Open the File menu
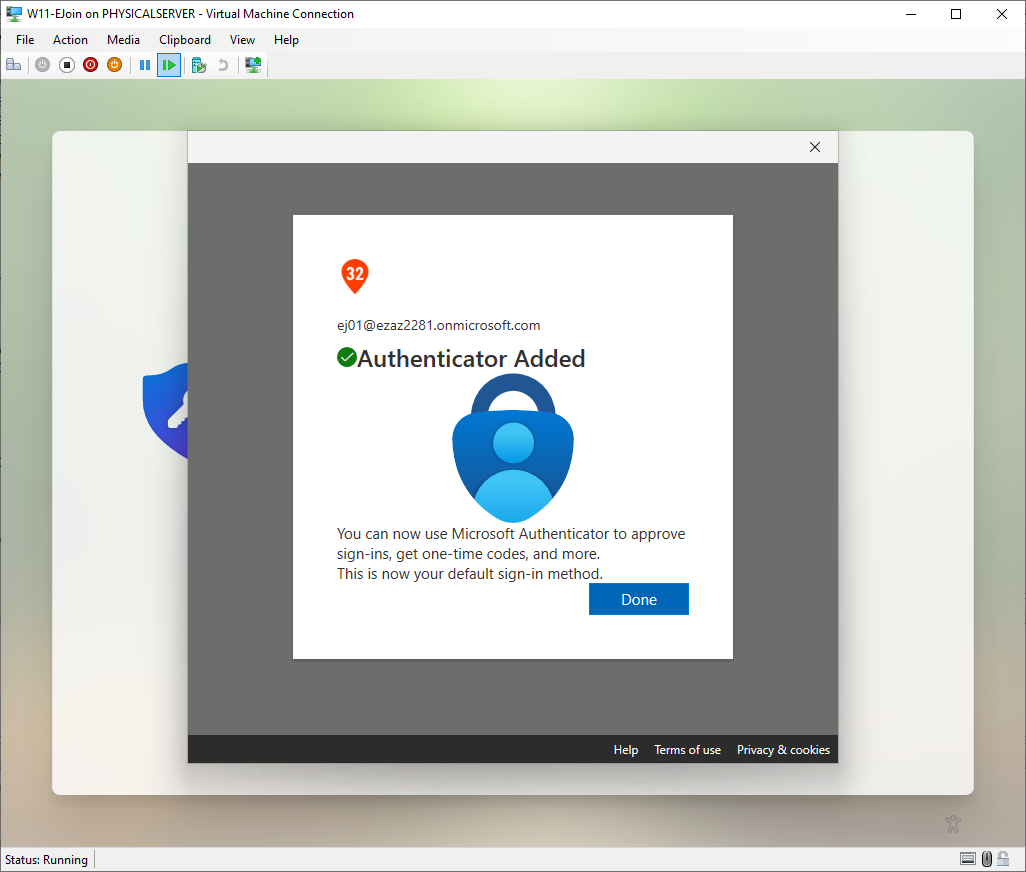The height and width of the screenshot is (872, 1026). pyautogui.click(x=25, y=40)
